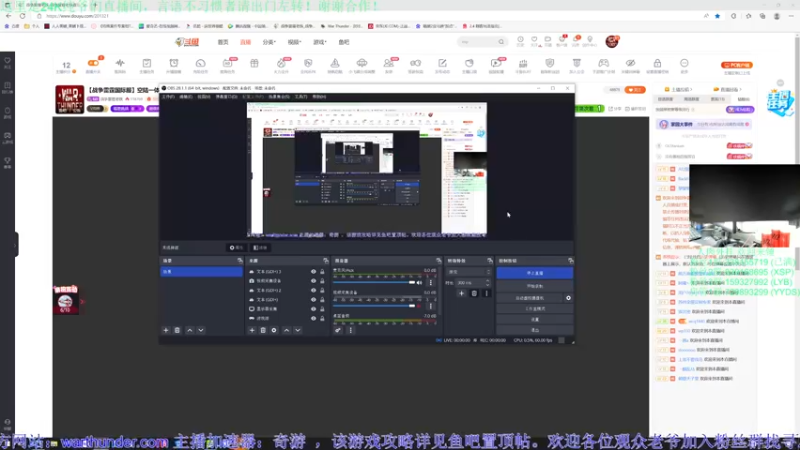The height and width of the screenshot is (450, 800).
Task: Remove transition with trash icon
Action: (474, 293)
